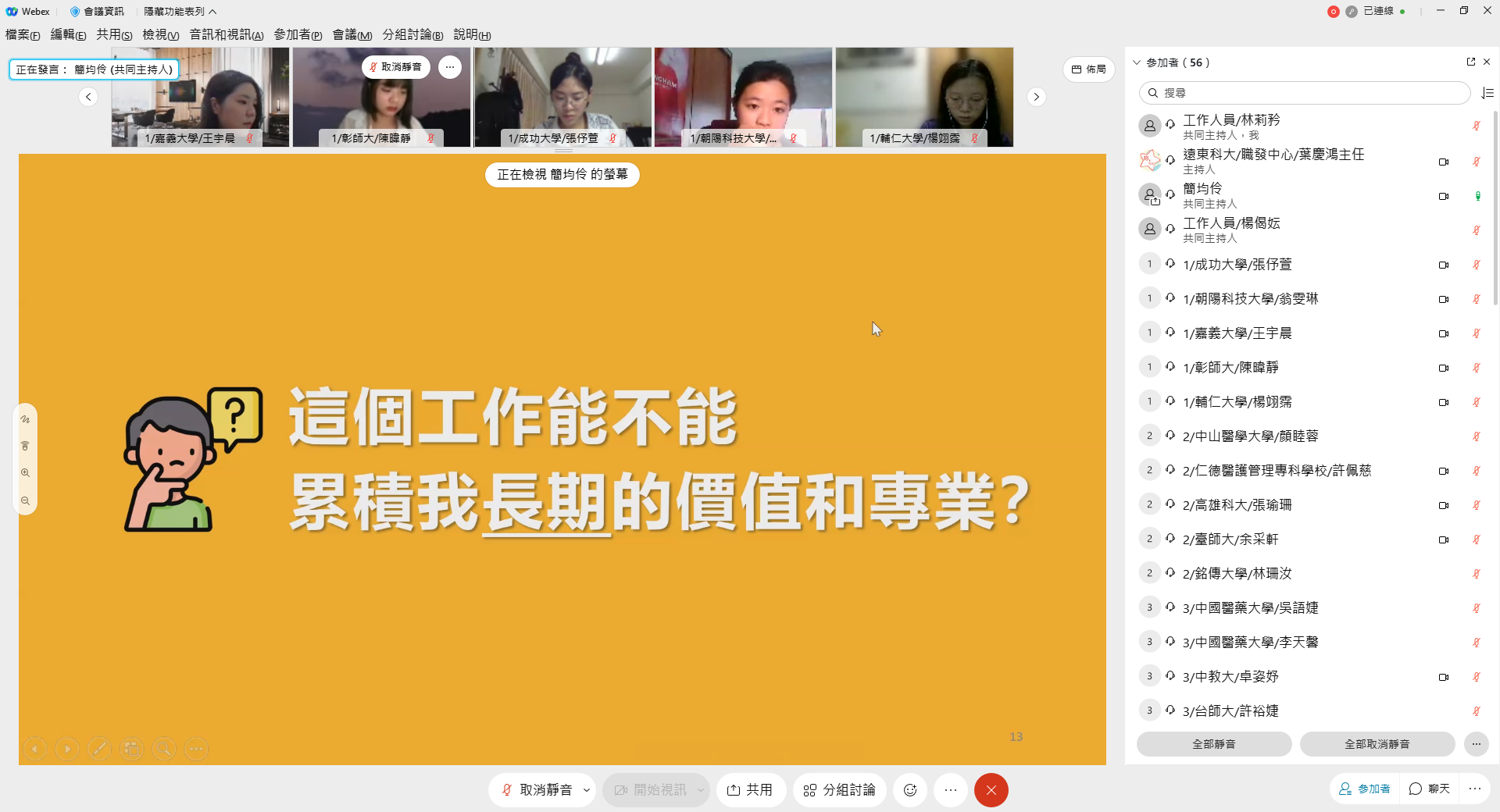Click the 全部取消靜音 button

coord(1377,744)
